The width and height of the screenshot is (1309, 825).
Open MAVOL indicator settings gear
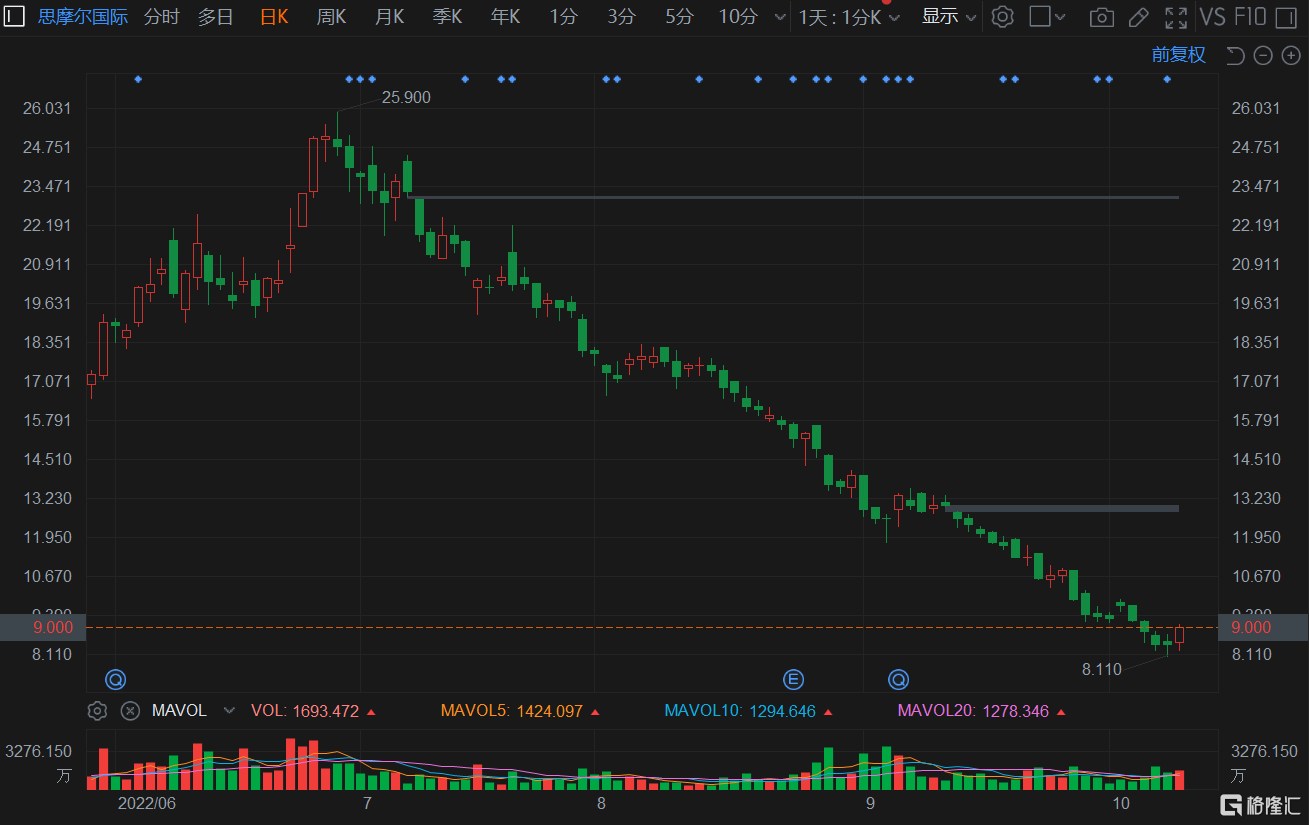tap(97, 711)
